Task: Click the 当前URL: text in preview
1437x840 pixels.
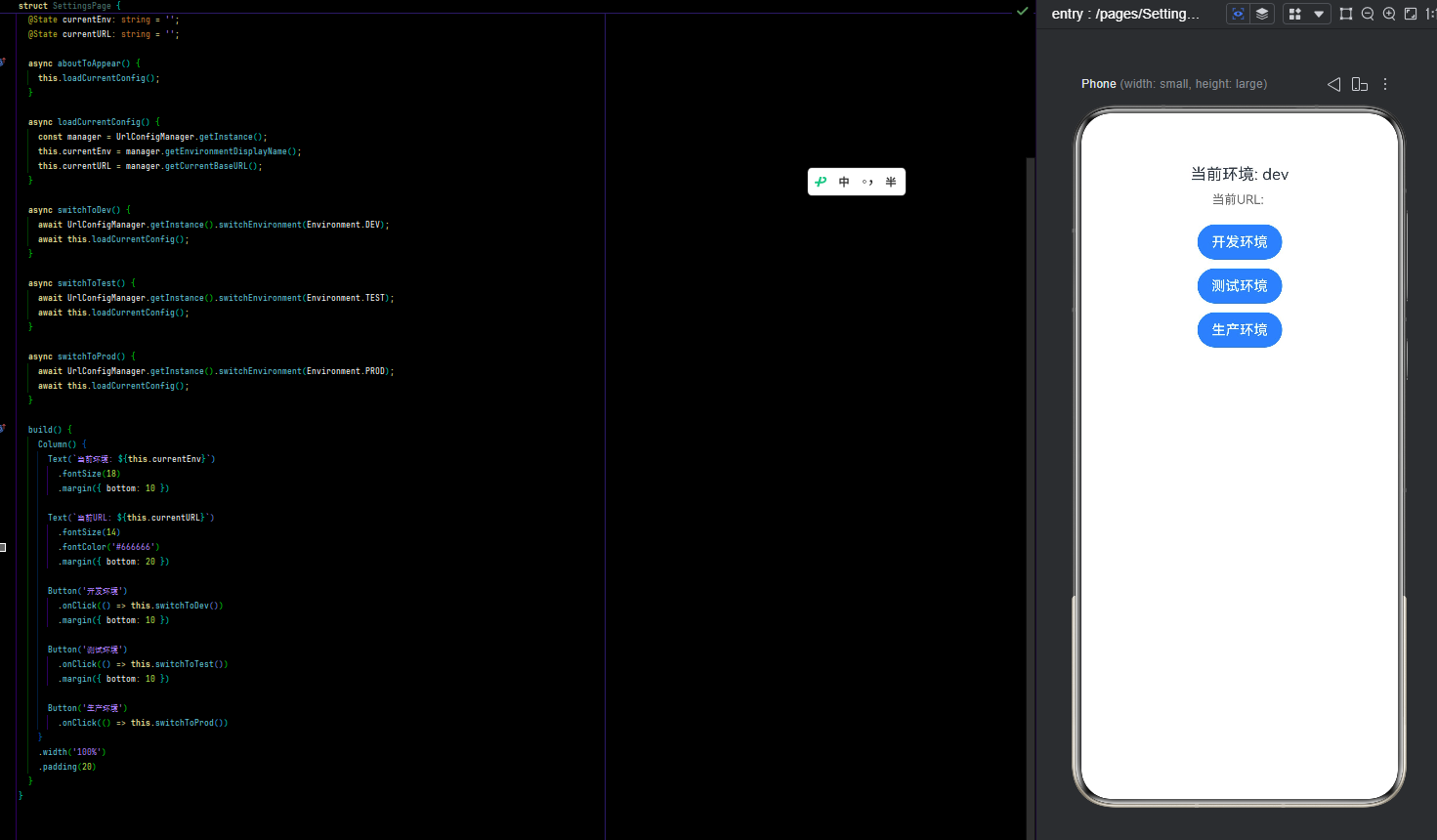Action: point(1239,199)
